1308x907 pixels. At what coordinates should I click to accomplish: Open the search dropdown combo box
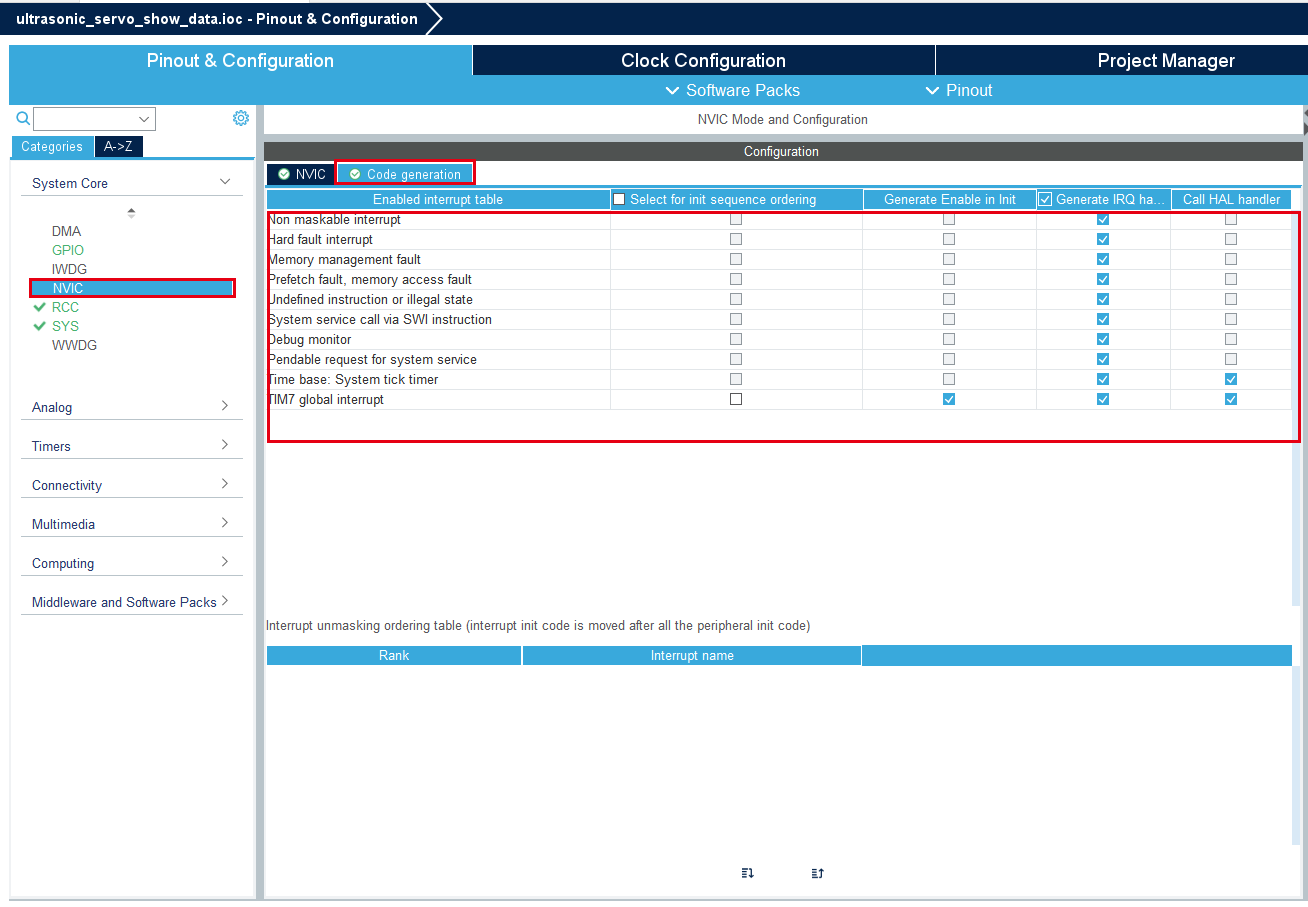pyautogui.click(x=95, y=119)
